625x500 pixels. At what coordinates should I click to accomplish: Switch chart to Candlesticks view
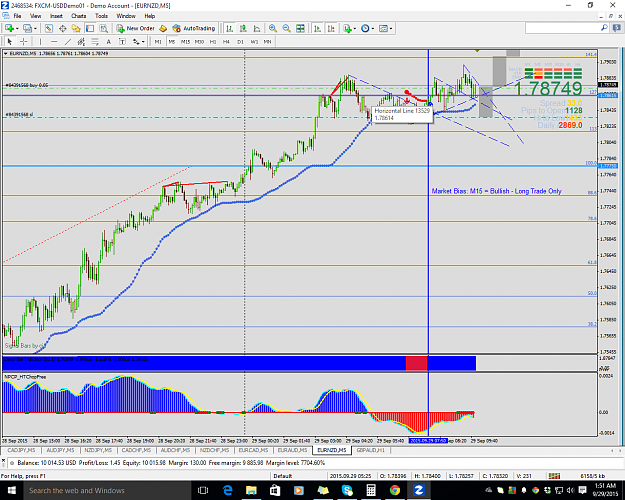click(x=243, y=28)
